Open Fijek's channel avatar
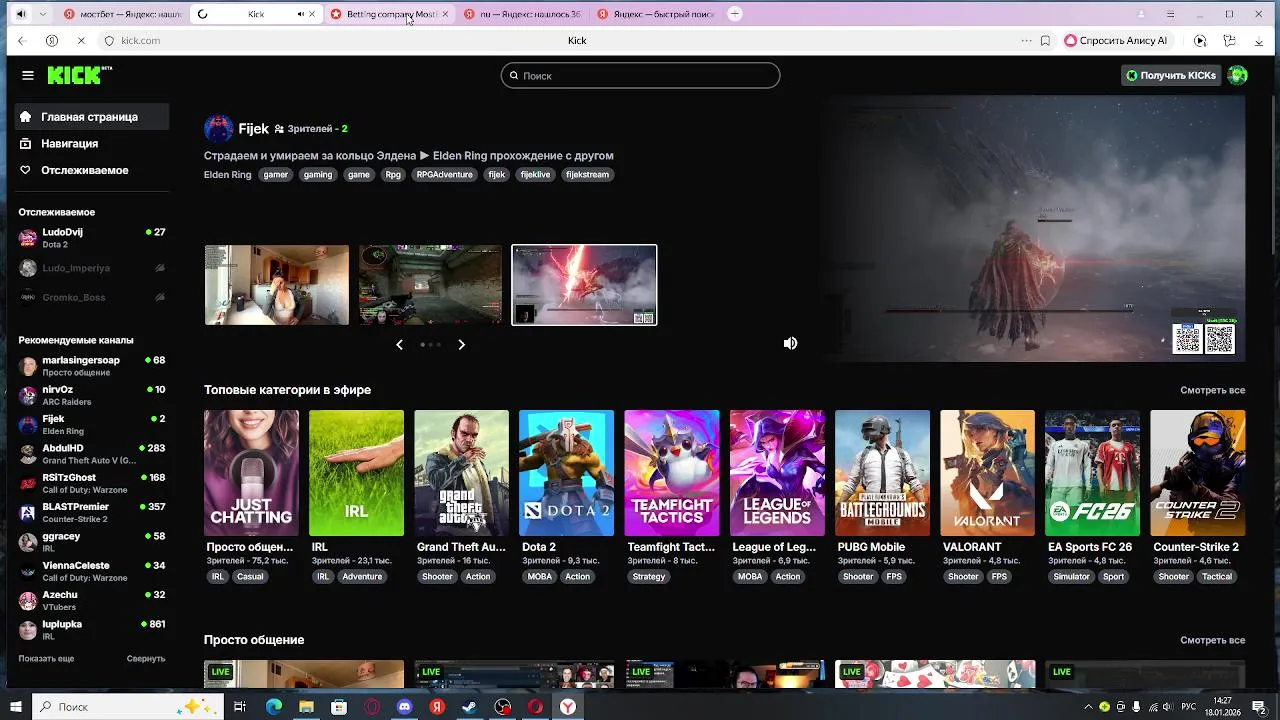This screenshot has width=1280, height=720. (x=218, y=128)
